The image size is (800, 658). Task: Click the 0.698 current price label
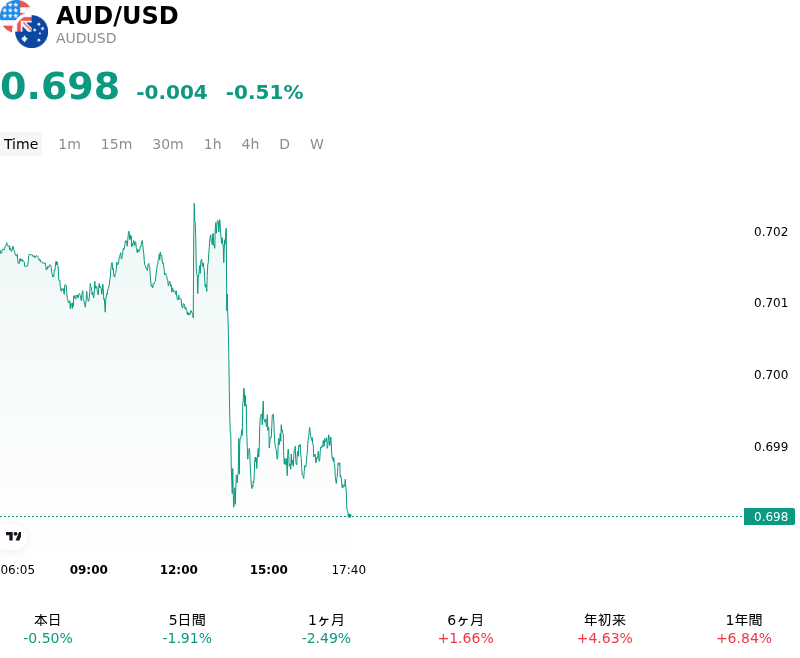tap(769, 517)
